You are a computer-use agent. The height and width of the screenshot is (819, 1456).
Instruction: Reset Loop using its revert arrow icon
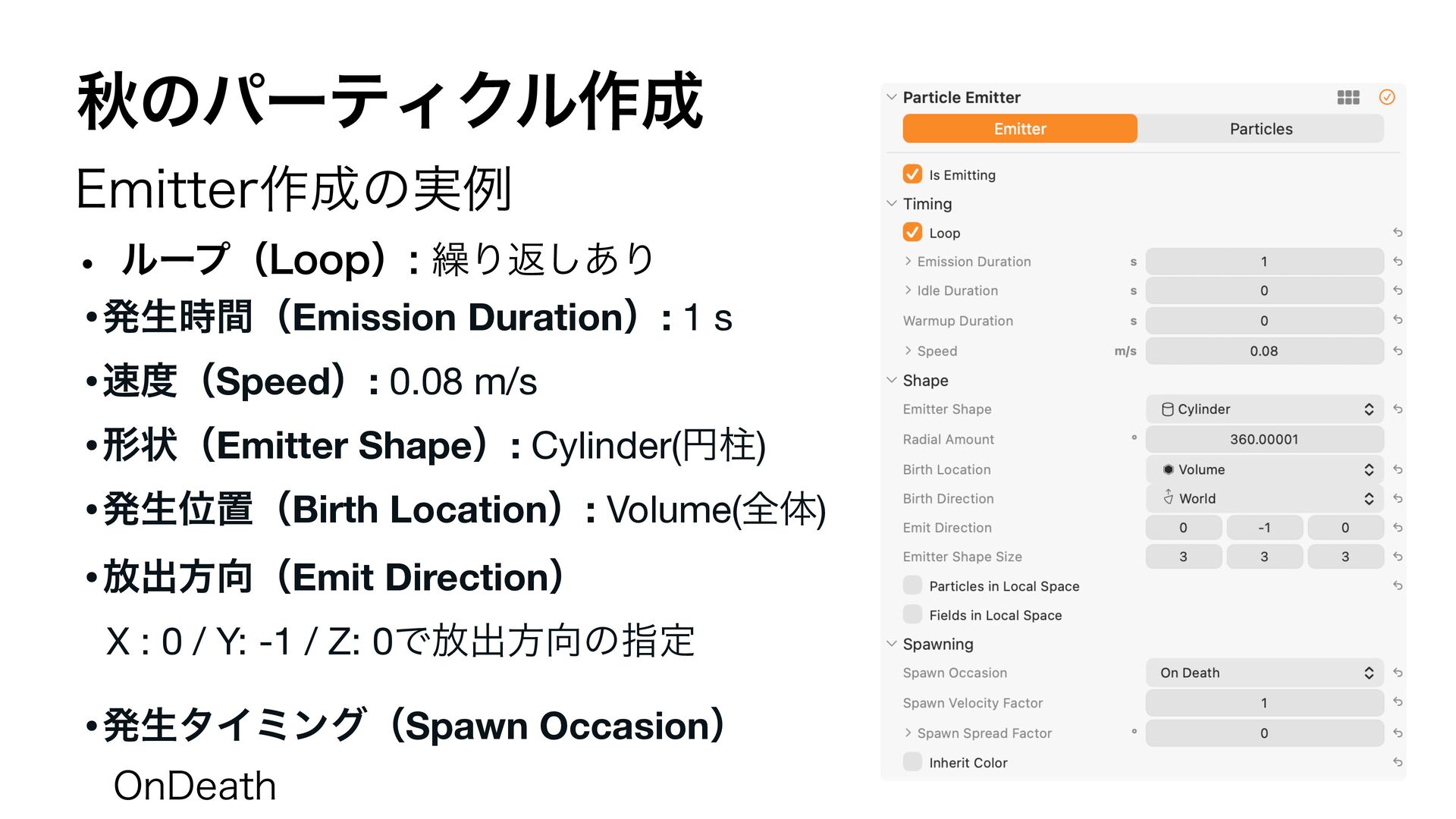click(x=1398, y=233)
